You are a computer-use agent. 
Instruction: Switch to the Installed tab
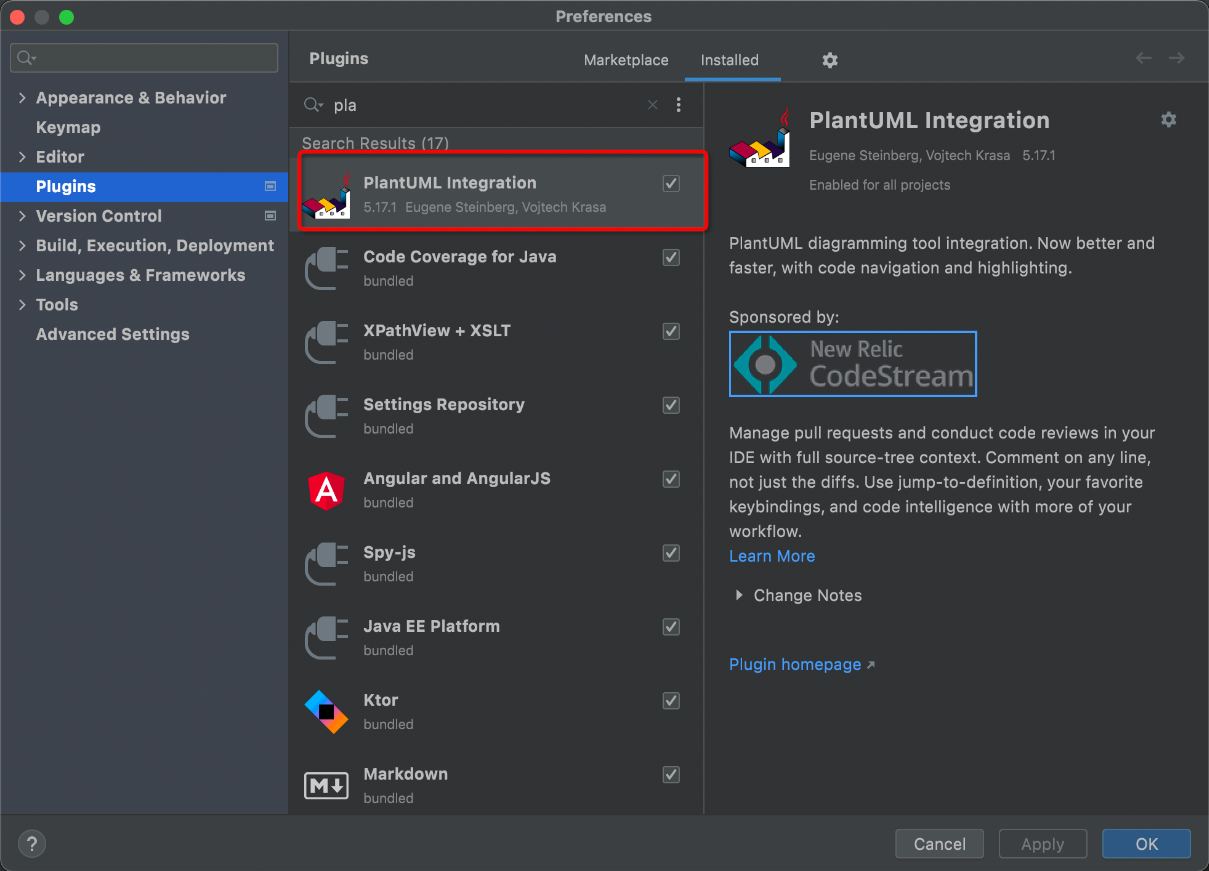[730, 60]
